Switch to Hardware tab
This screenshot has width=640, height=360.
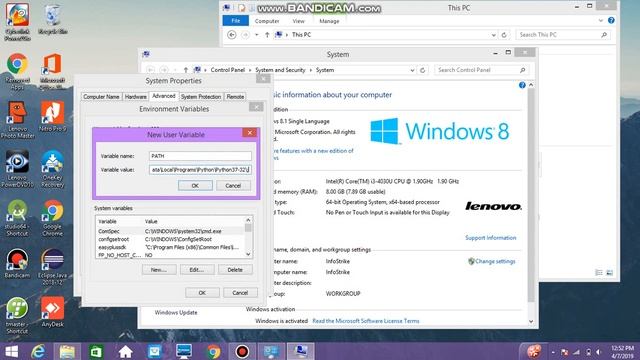136,97
